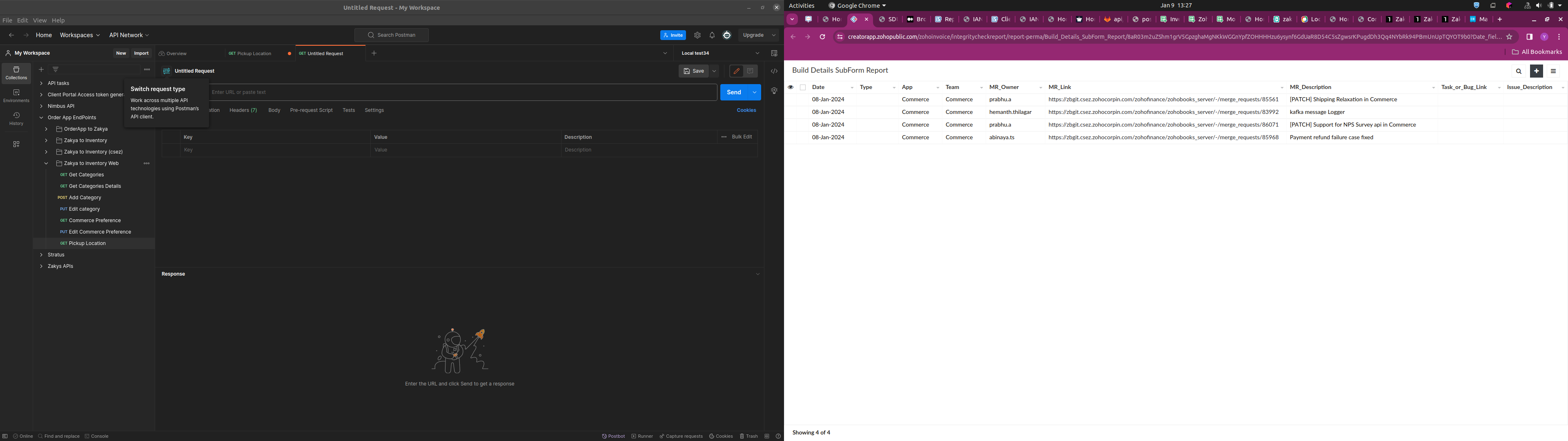Switch to the Pre-request Script tab
Viewport: 1568px width, 441px height.
click(x=311, y=111)
